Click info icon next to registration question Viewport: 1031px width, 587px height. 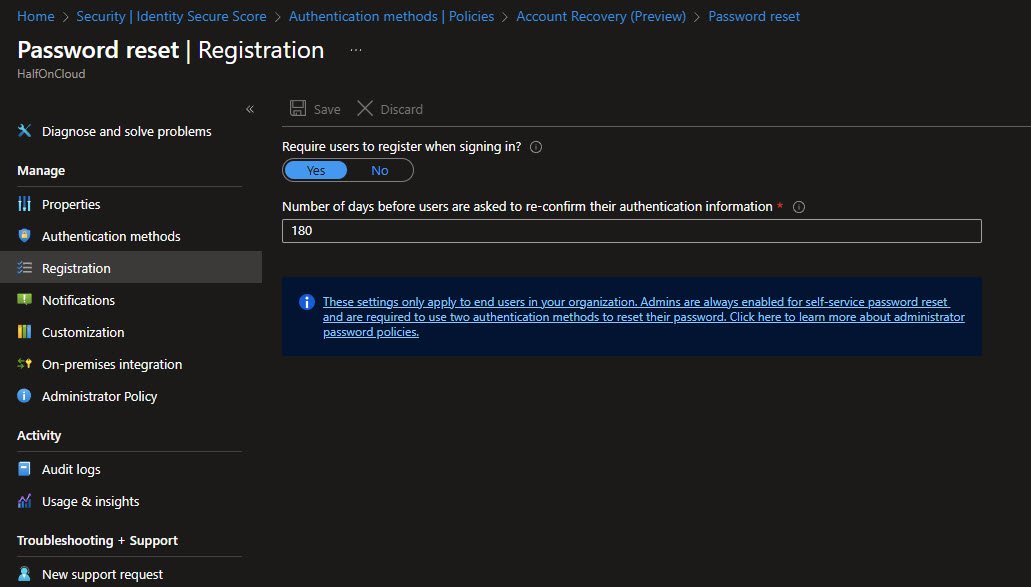[536, 147]
